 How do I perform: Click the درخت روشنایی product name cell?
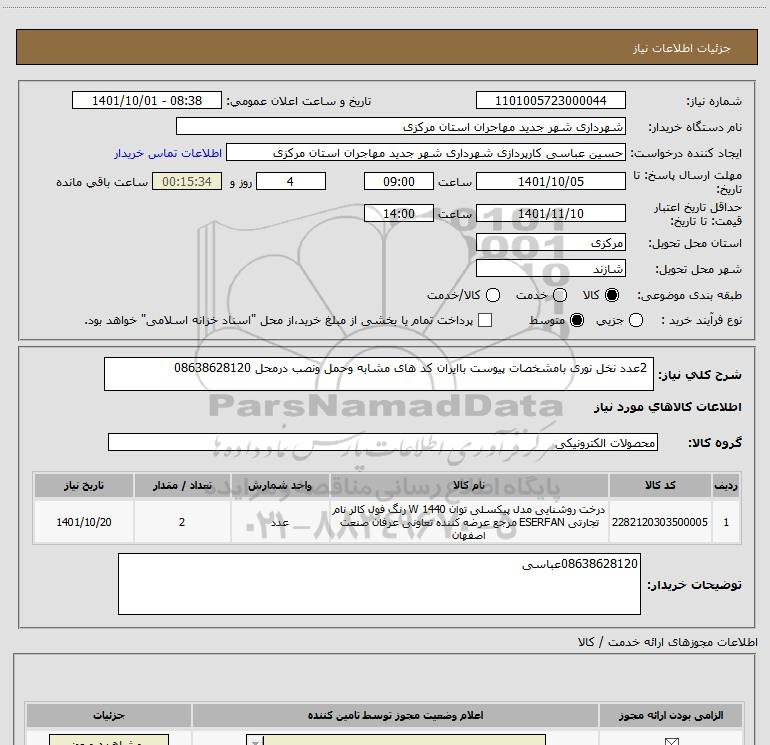point(468,522)
